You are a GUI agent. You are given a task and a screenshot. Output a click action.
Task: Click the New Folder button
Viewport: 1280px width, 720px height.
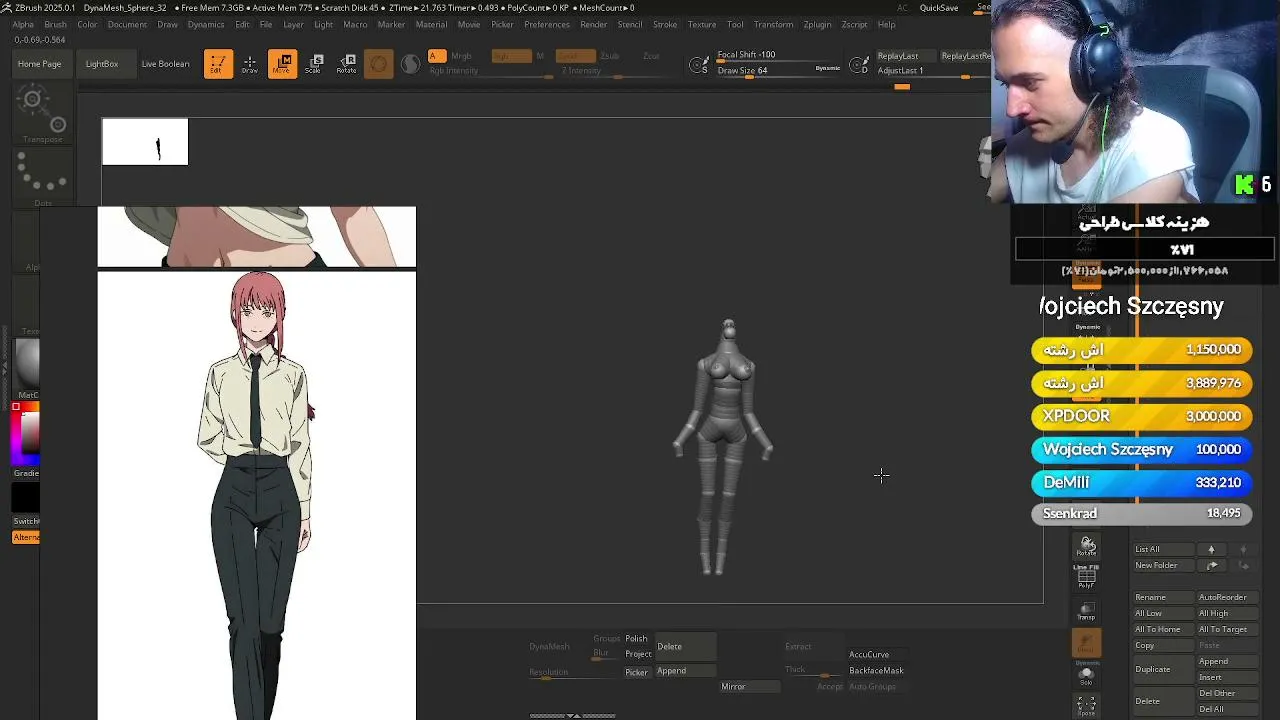click(x=1163, y=565)
